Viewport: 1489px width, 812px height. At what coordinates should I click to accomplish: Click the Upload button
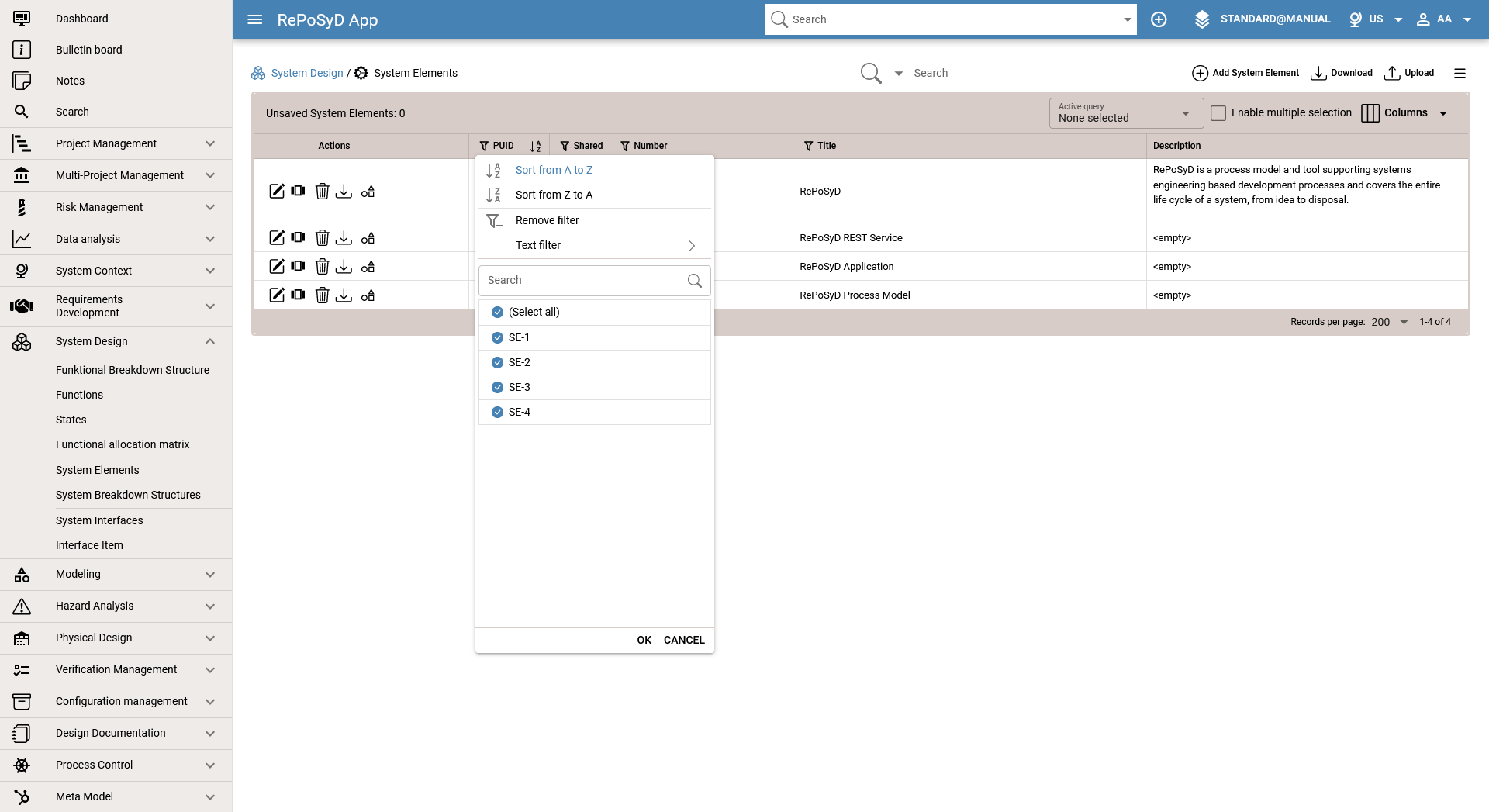click(1409, 73)
